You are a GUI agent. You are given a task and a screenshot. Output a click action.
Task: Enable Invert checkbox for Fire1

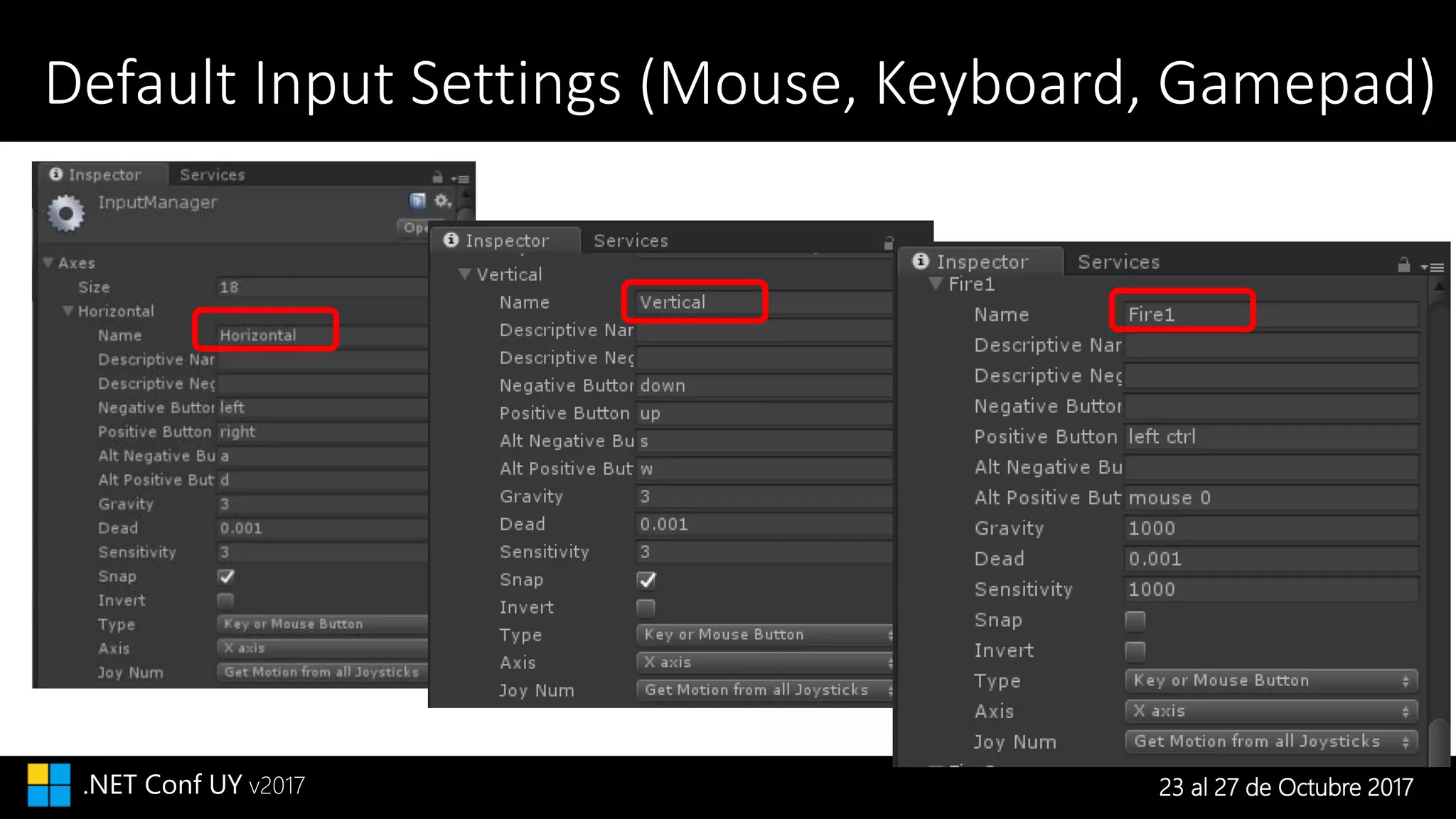1135,651
